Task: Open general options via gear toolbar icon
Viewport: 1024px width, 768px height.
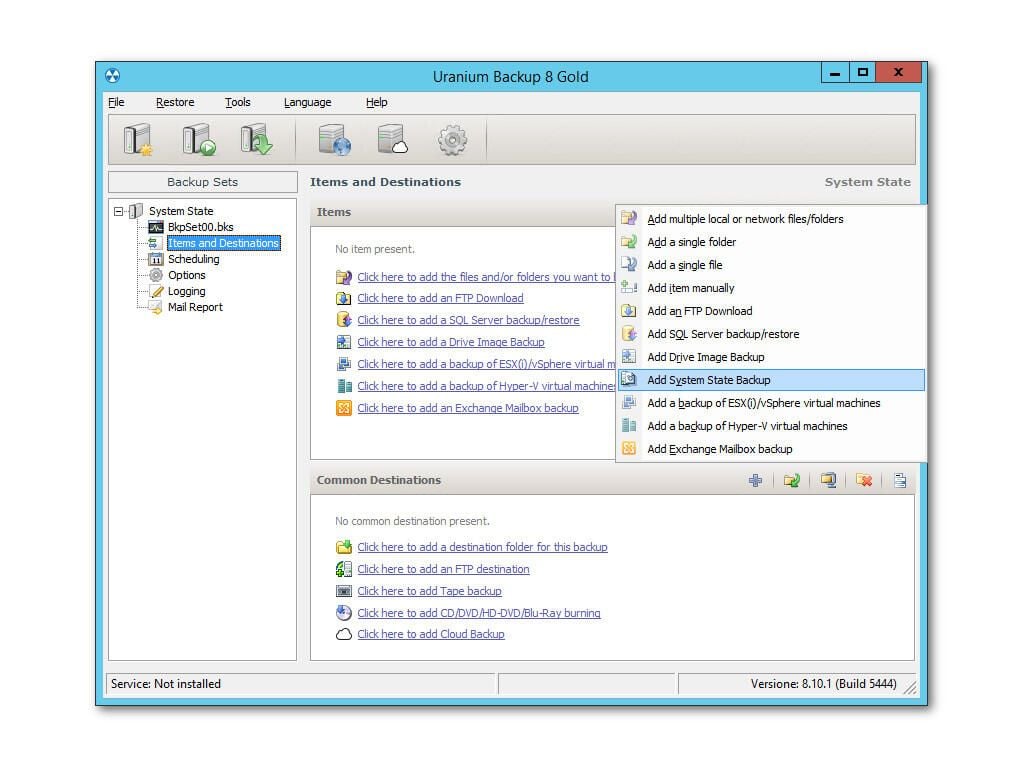Action: tap(453, 140)
